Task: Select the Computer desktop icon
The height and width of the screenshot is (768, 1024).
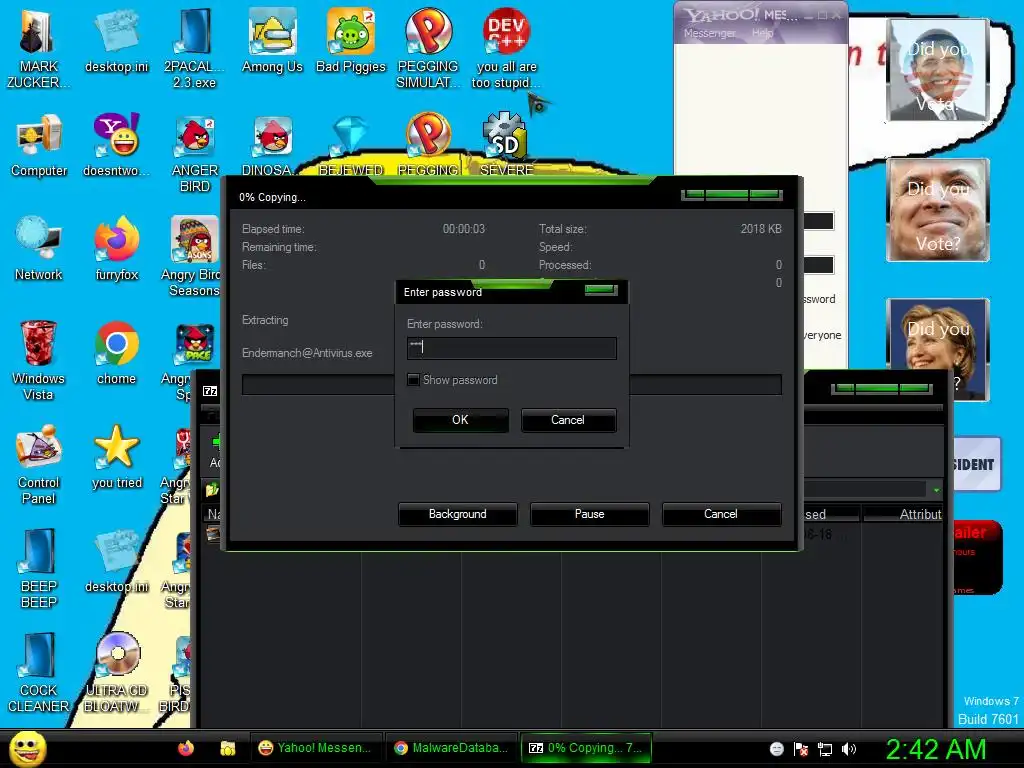Action: click(39, 146)
